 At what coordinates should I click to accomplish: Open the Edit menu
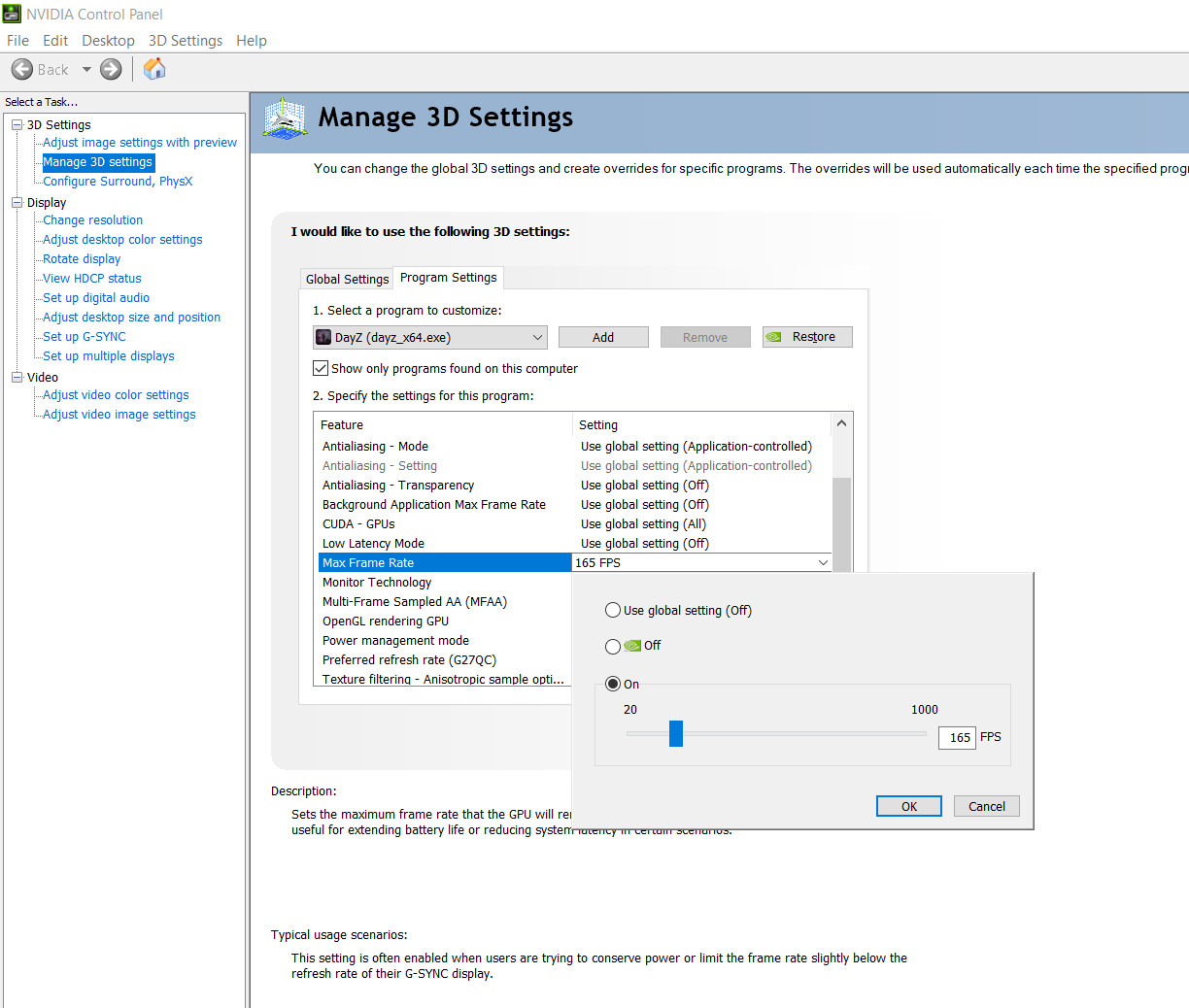point(55,40)
